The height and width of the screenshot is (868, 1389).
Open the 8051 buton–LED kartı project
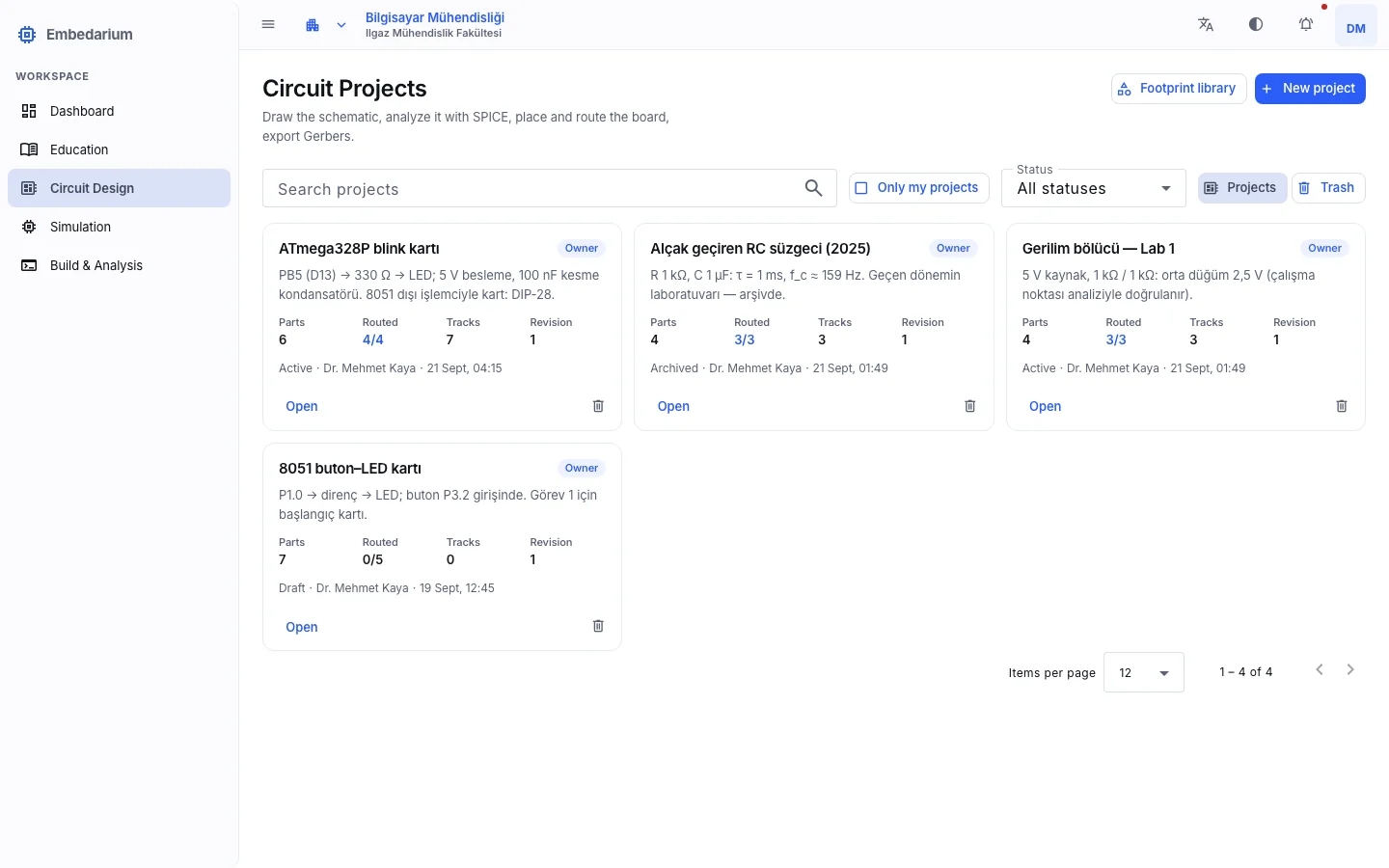click(x=302, y=627)
